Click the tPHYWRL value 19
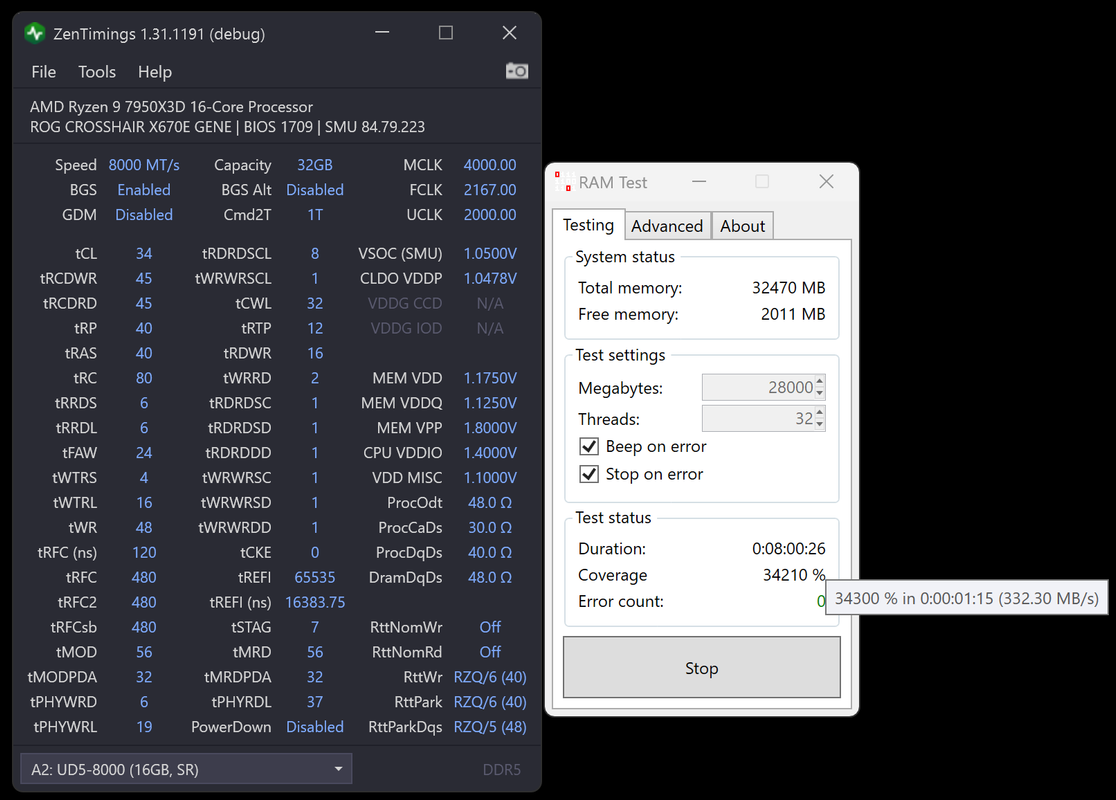1116x800 pixels. click(144, 727)
